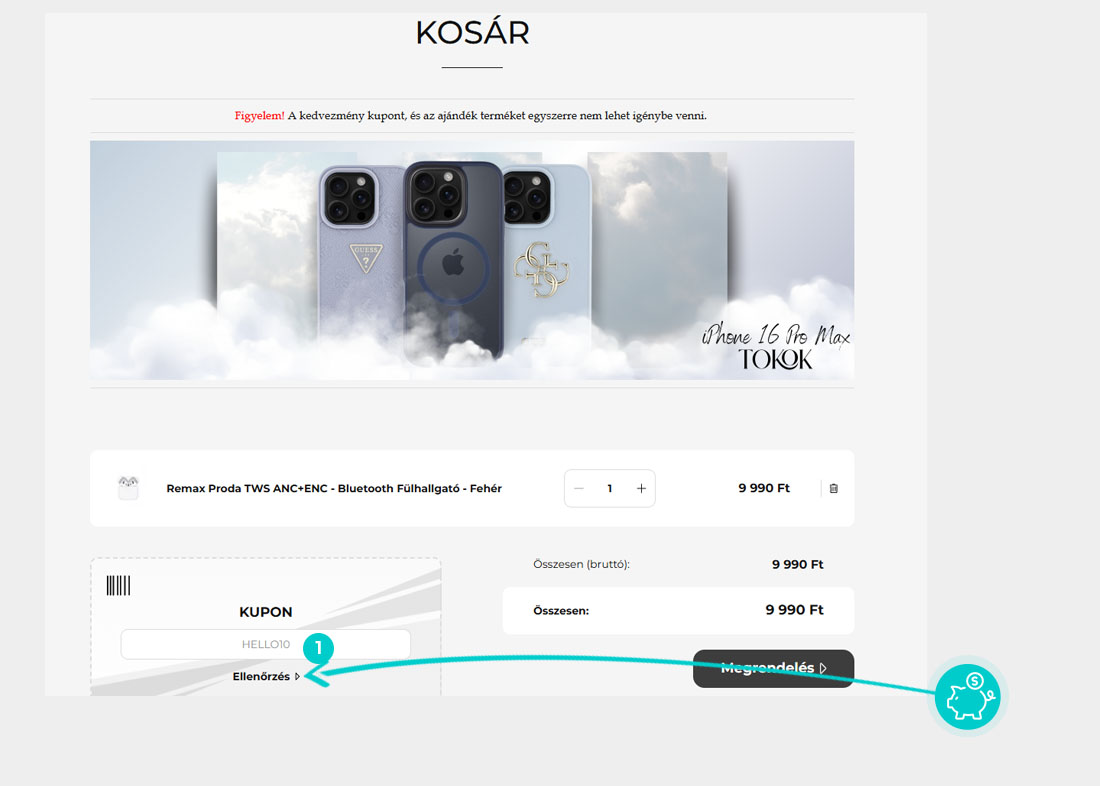This screenshot has height=786, width=1100.
Task: Click the KUPON heading
Action: (266, 612)
